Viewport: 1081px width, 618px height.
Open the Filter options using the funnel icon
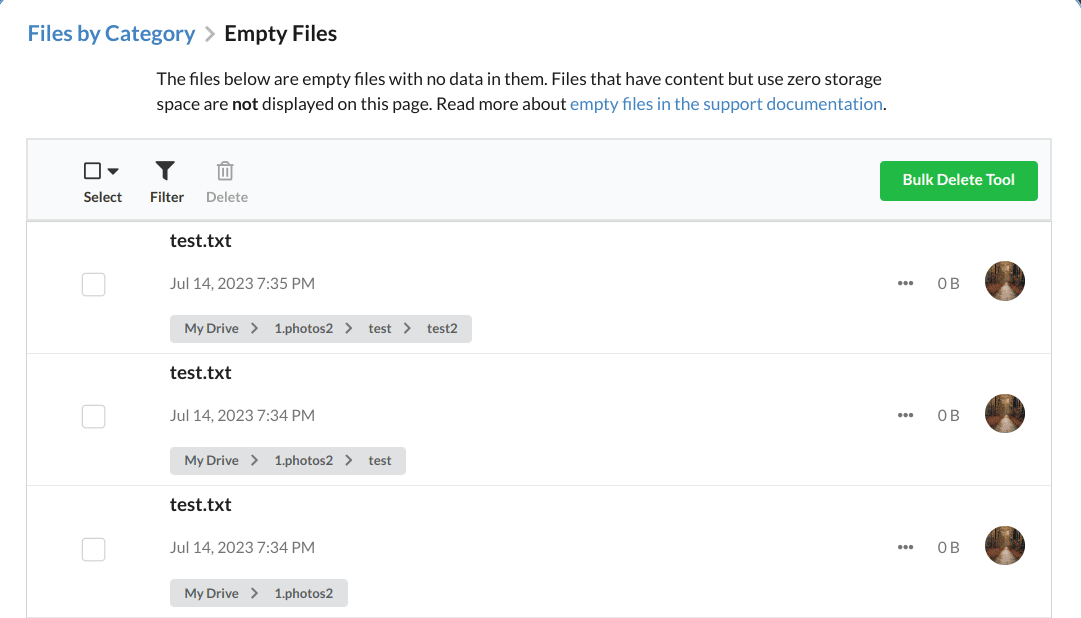[x=166, y=170]
